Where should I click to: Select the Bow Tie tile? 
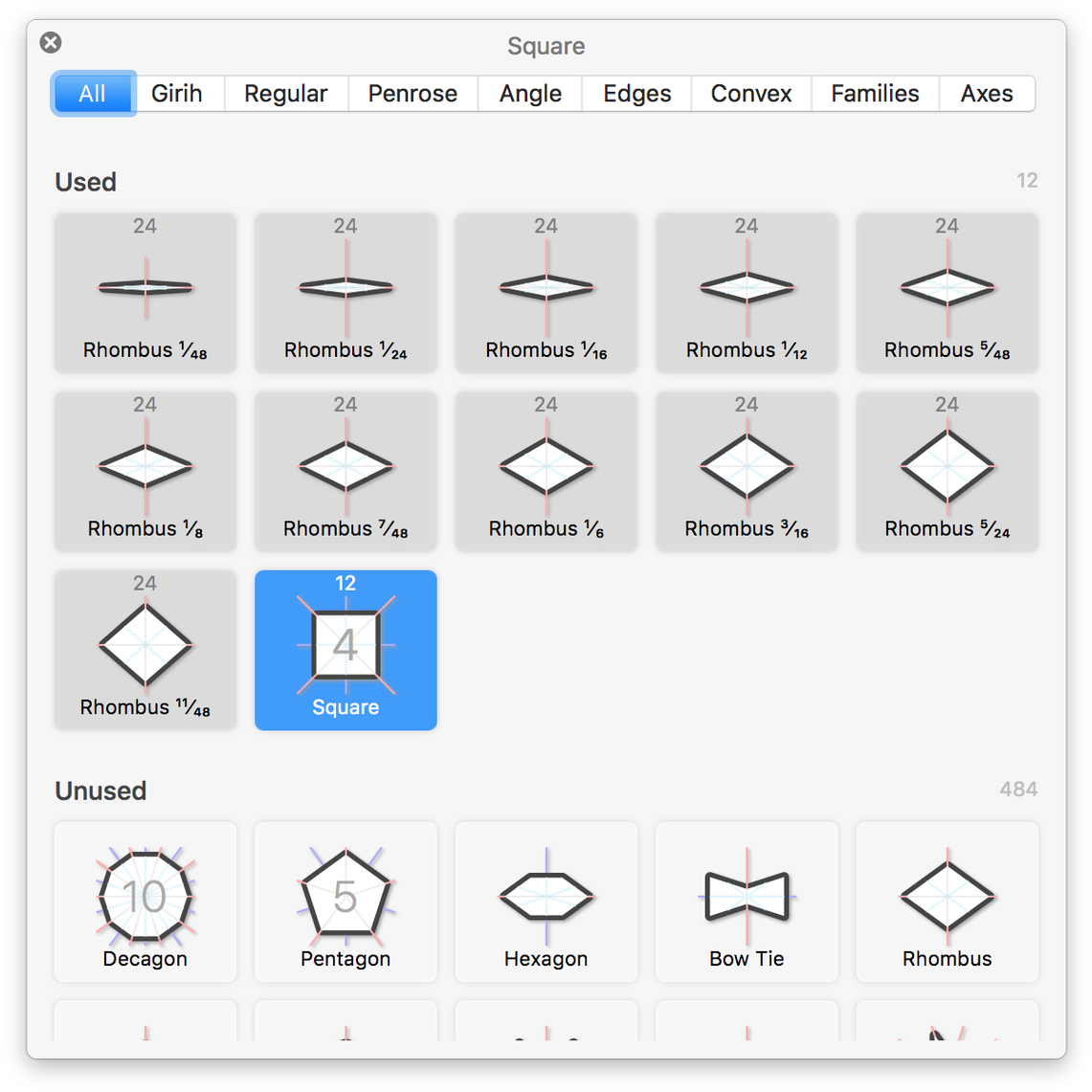[747, 901]
